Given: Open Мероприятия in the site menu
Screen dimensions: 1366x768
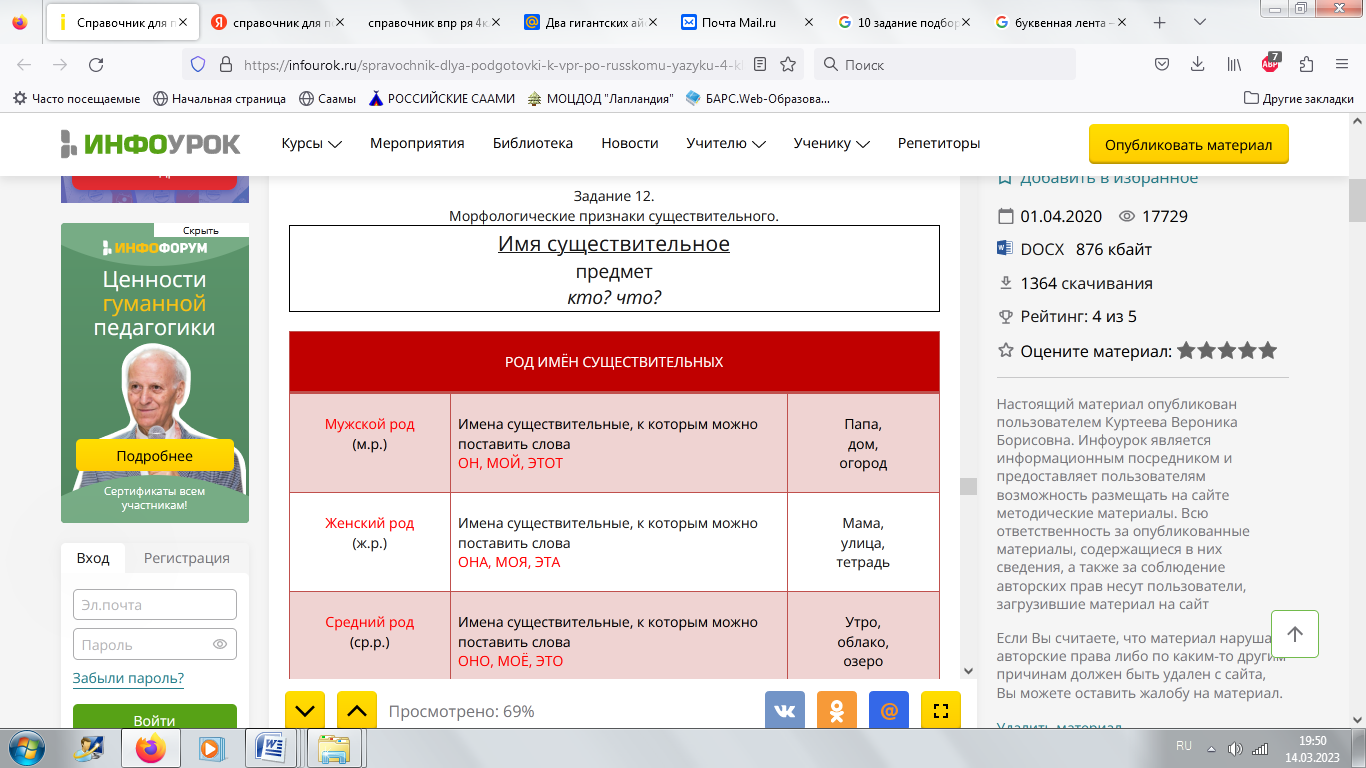Looking at the screenshot, I should click(417, 143).
